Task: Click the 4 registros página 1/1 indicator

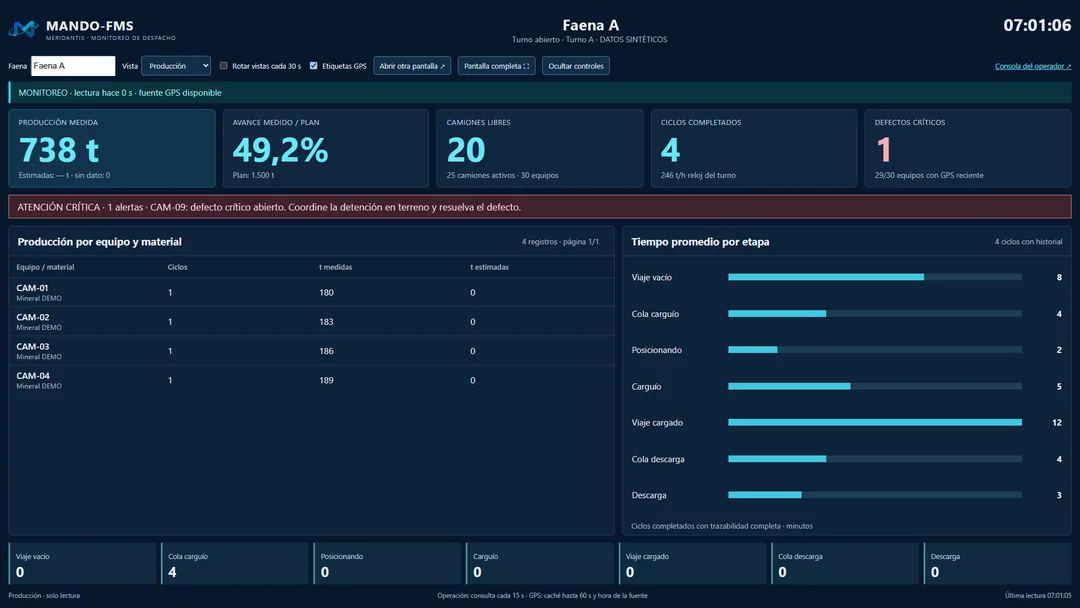Action: (x=560, y=242)
